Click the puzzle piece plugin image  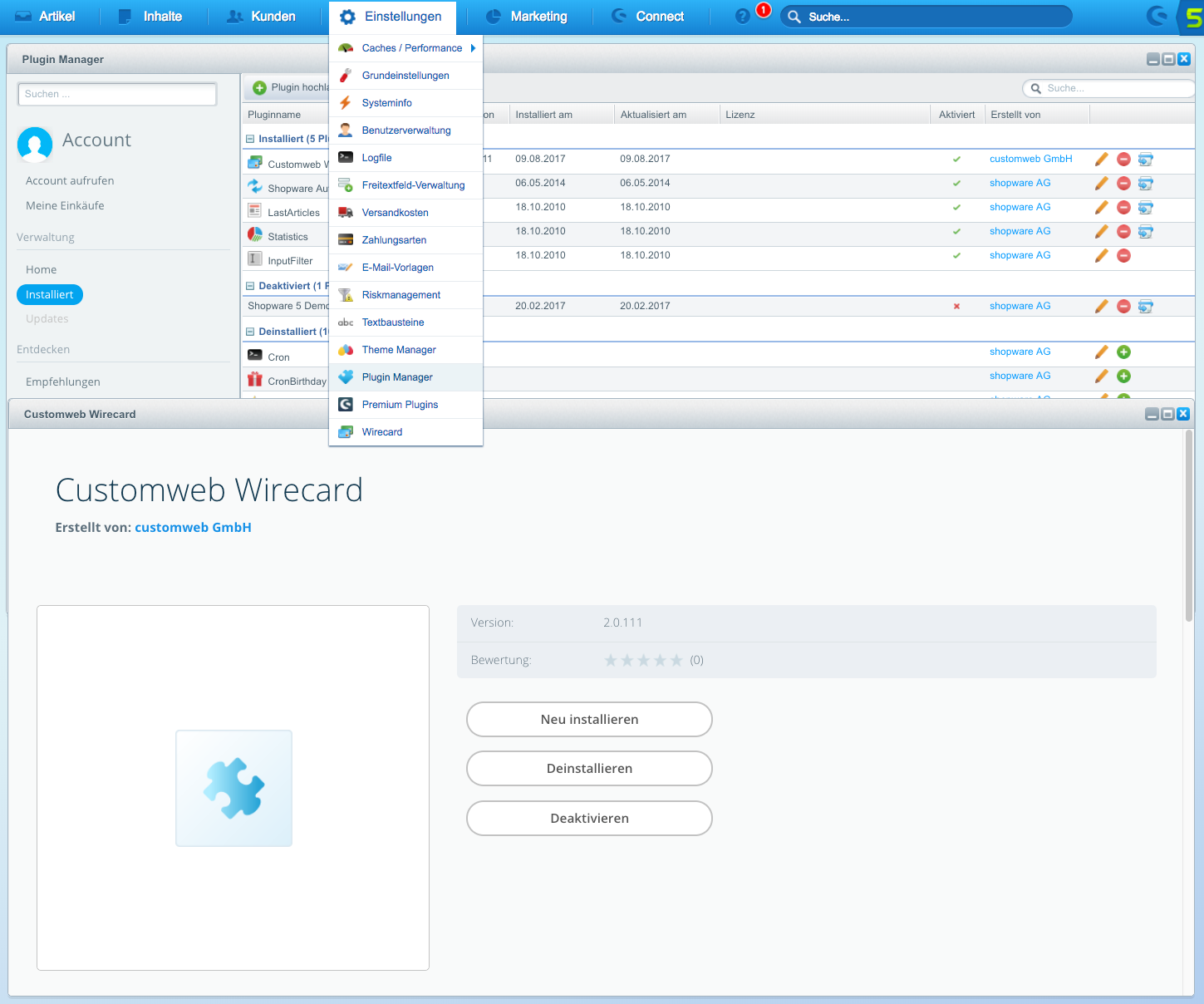pos(233,788)
